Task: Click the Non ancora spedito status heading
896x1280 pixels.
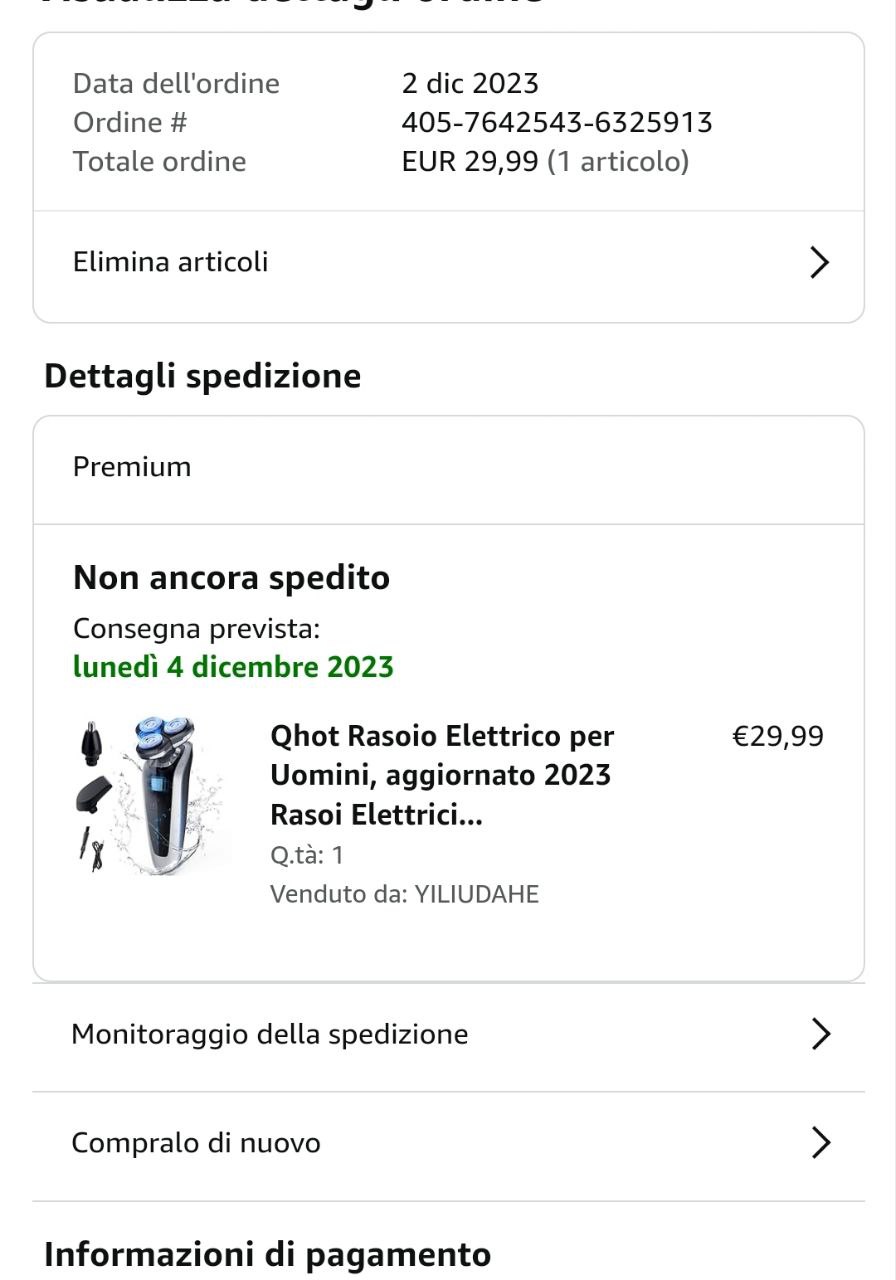Action: coord(231,578)
